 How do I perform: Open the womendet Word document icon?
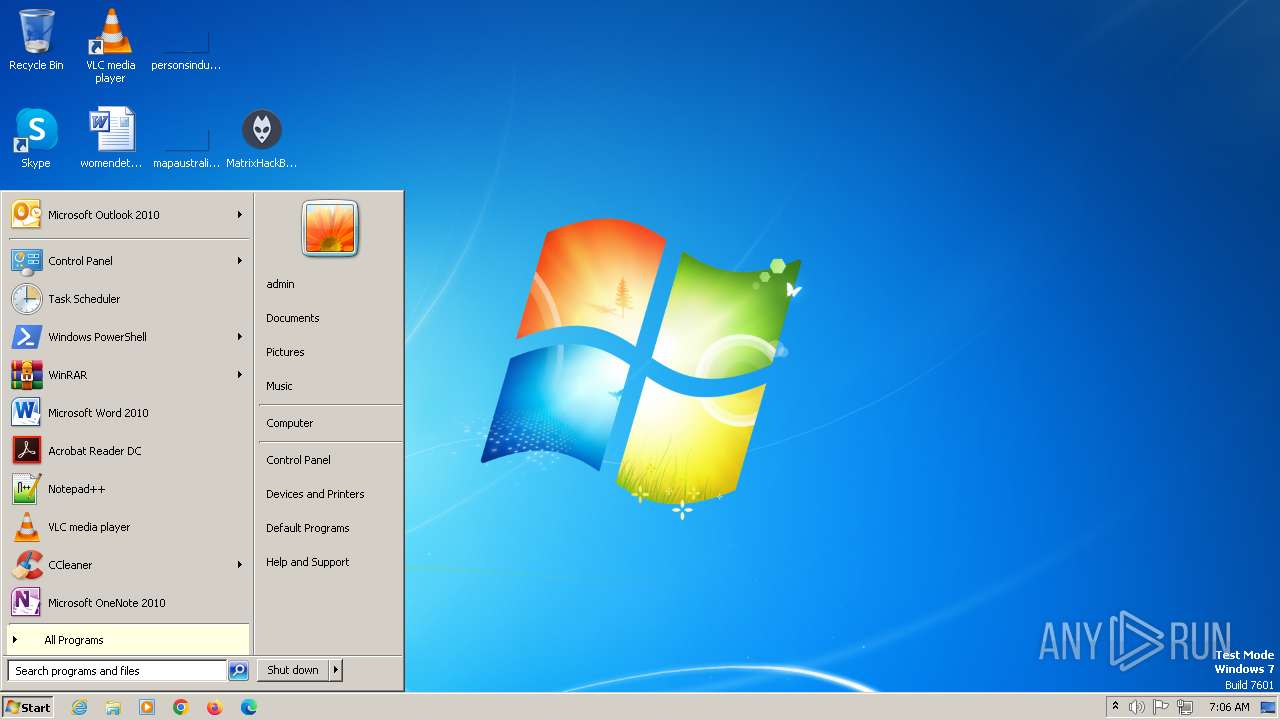pyautogui.click(x=111, y=138)
